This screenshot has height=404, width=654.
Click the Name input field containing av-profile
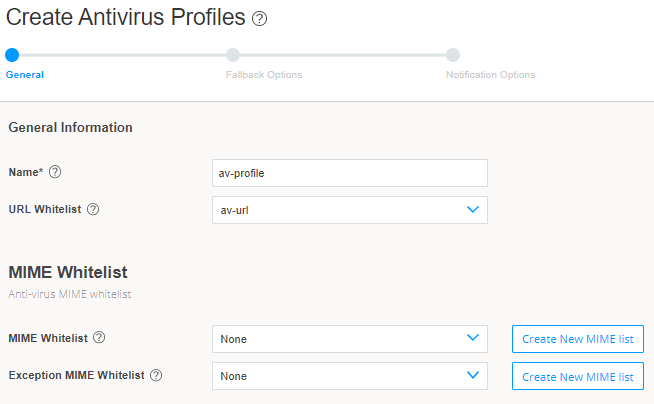click(x=349, y=173)
